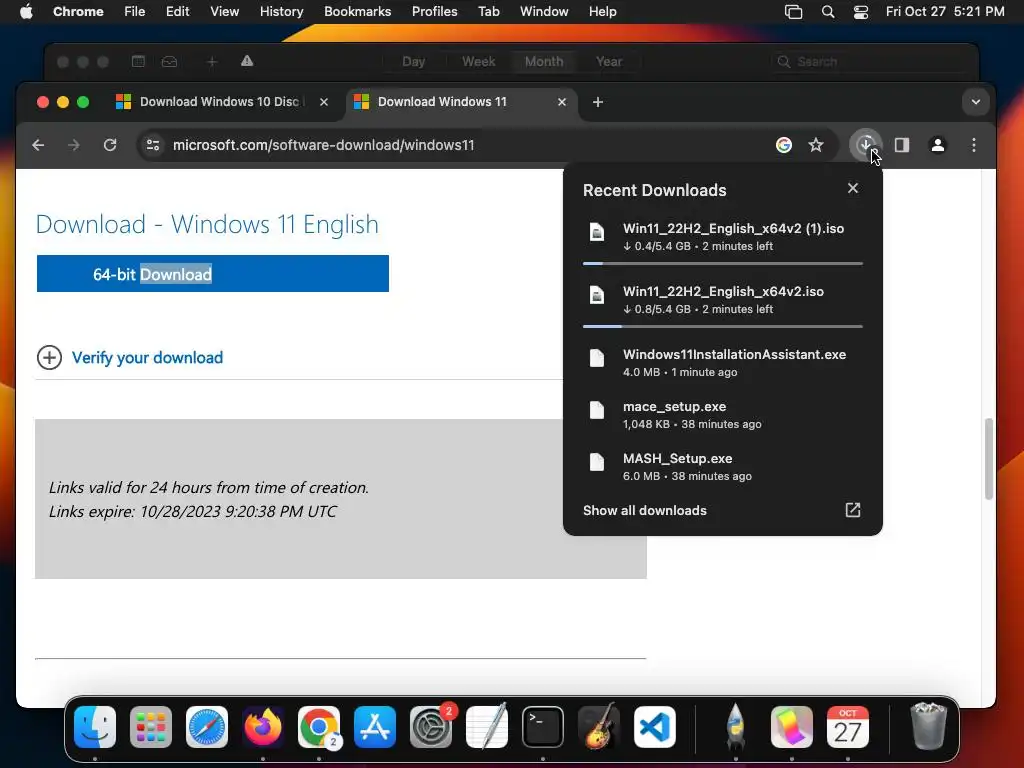Switch Calendar window to Week view
The height and width of the screenshot is (768, 1024).
click(479, 61)
